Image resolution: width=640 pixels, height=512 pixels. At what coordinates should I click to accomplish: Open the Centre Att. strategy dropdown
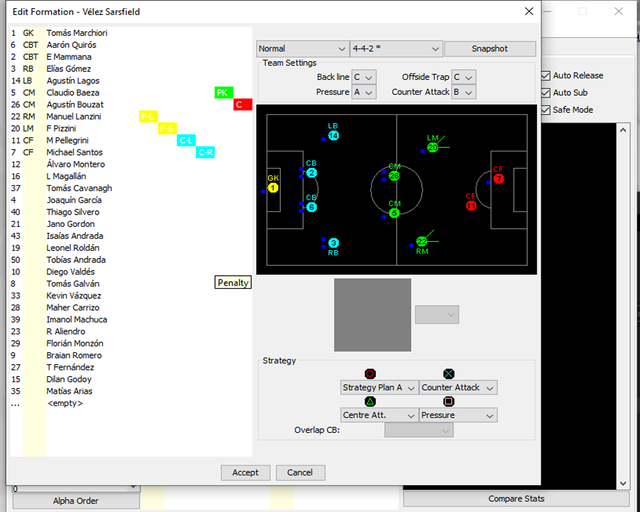[x=379, y=415]
